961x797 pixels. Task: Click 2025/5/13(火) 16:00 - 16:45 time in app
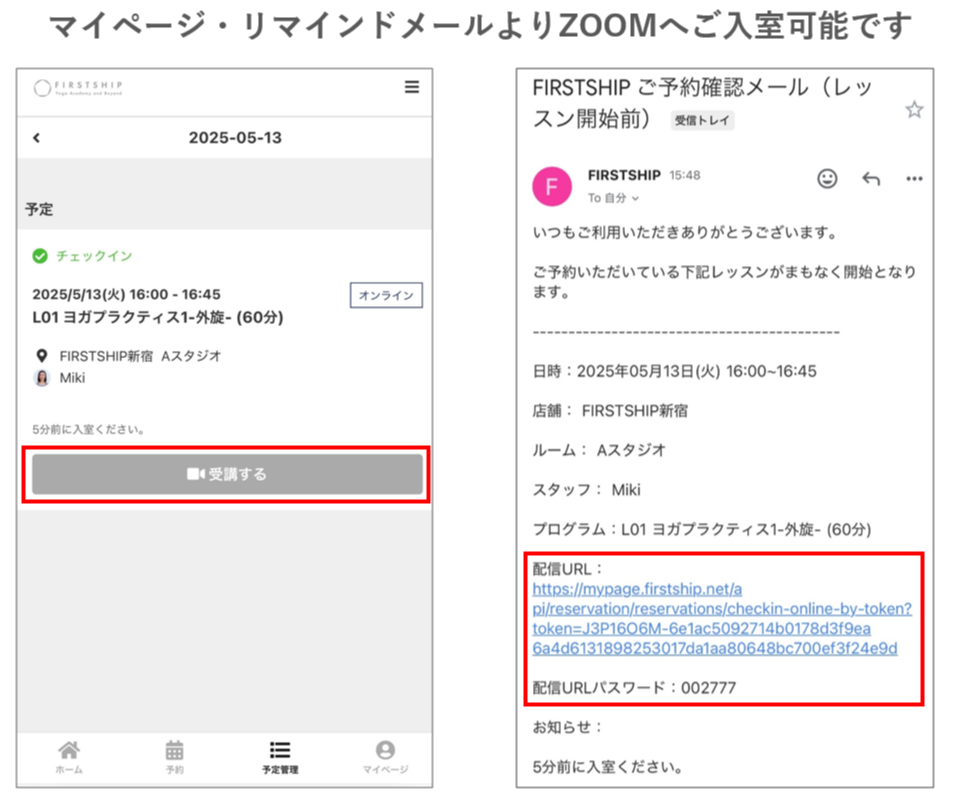coord(126,294)
